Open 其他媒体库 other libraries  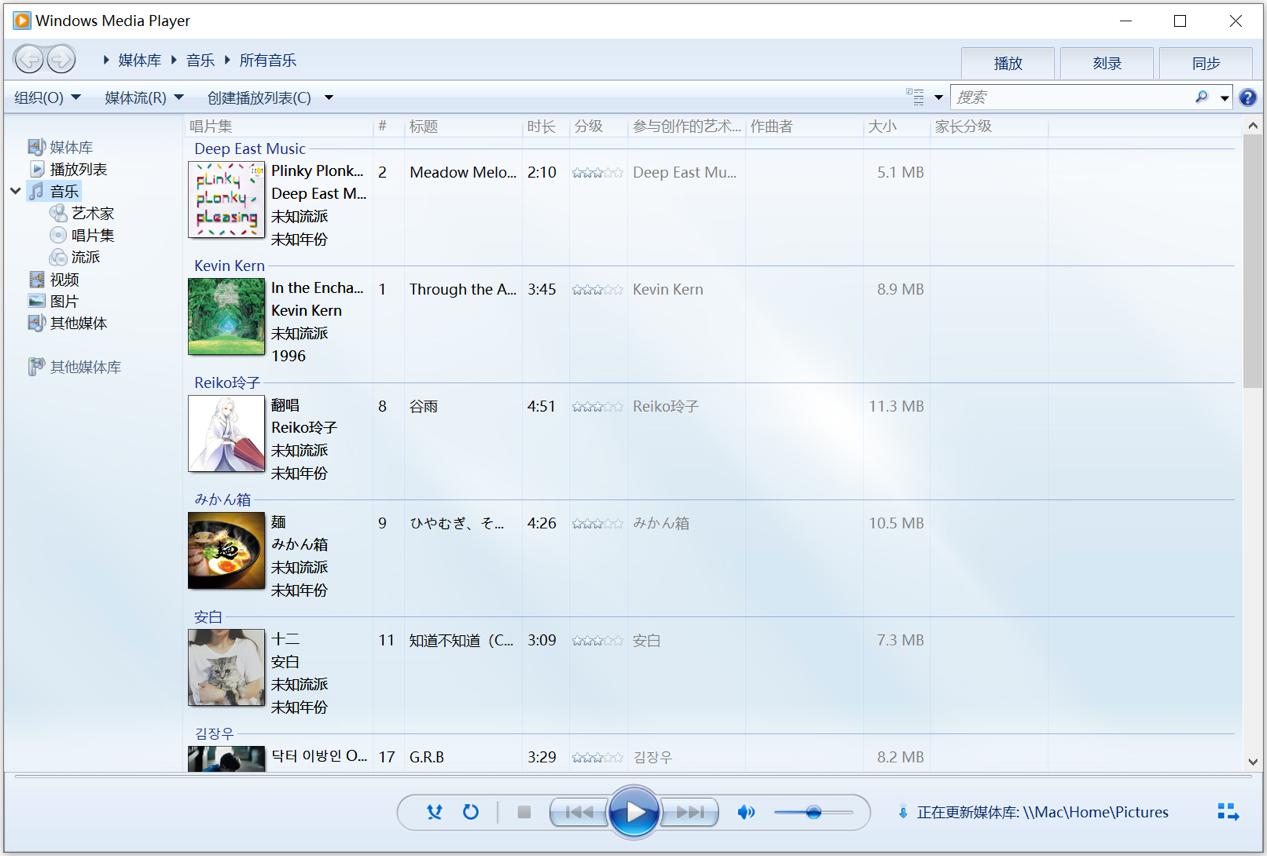pyautogui.click(x=75, y=367)
